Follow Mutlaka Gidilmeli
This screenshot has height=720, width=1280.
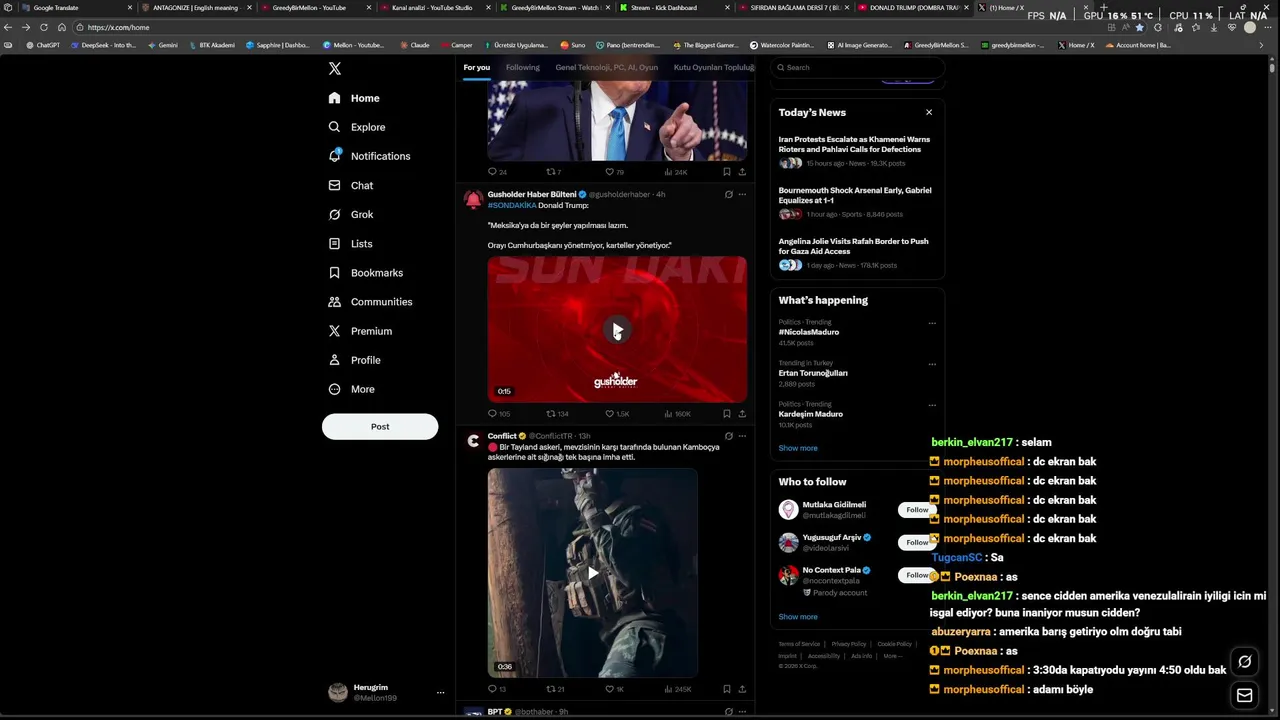[x=917, y=510]
